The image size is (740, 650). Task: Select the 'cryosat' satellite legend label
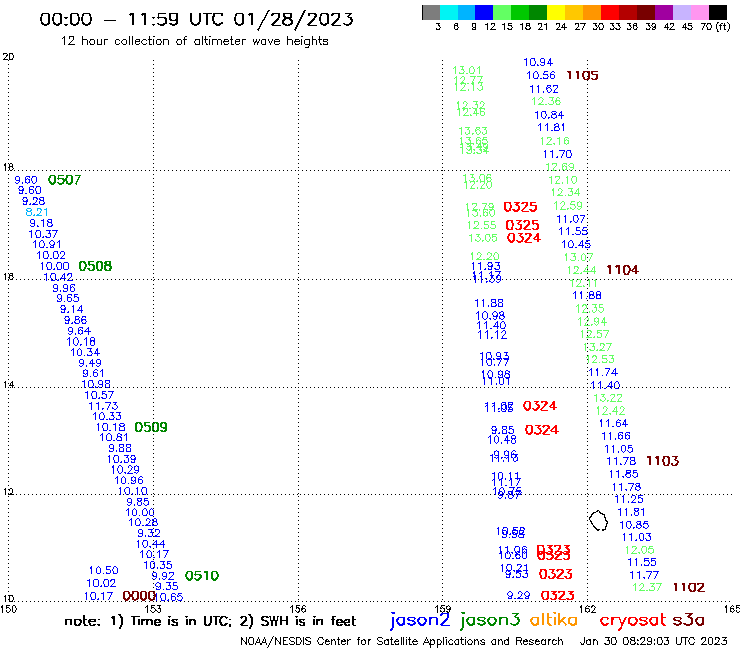point(632,620)
